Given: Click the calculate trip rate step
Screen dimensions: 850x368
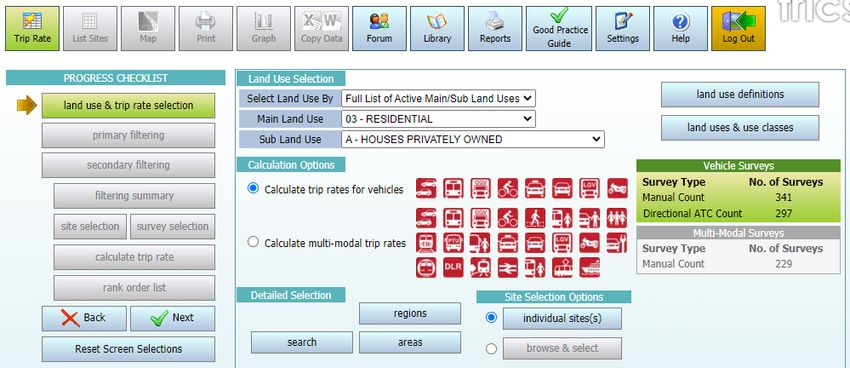Looking at the screenshot, I should [134, 257].
